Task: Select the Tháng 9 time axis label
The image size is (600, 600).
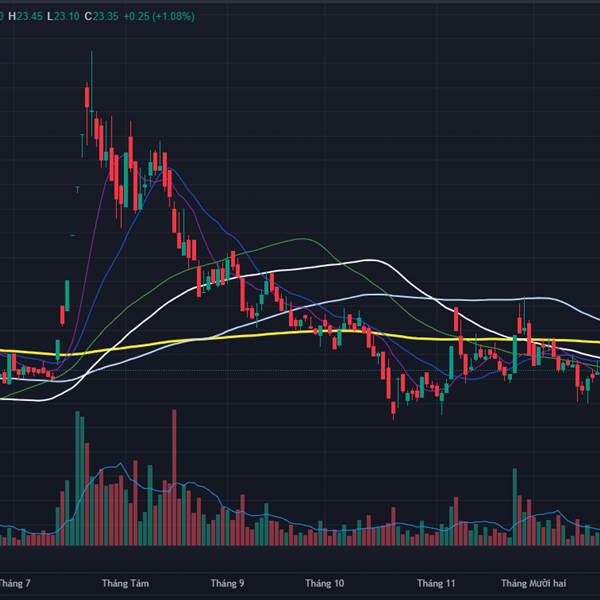Action: tap(227, 583)
